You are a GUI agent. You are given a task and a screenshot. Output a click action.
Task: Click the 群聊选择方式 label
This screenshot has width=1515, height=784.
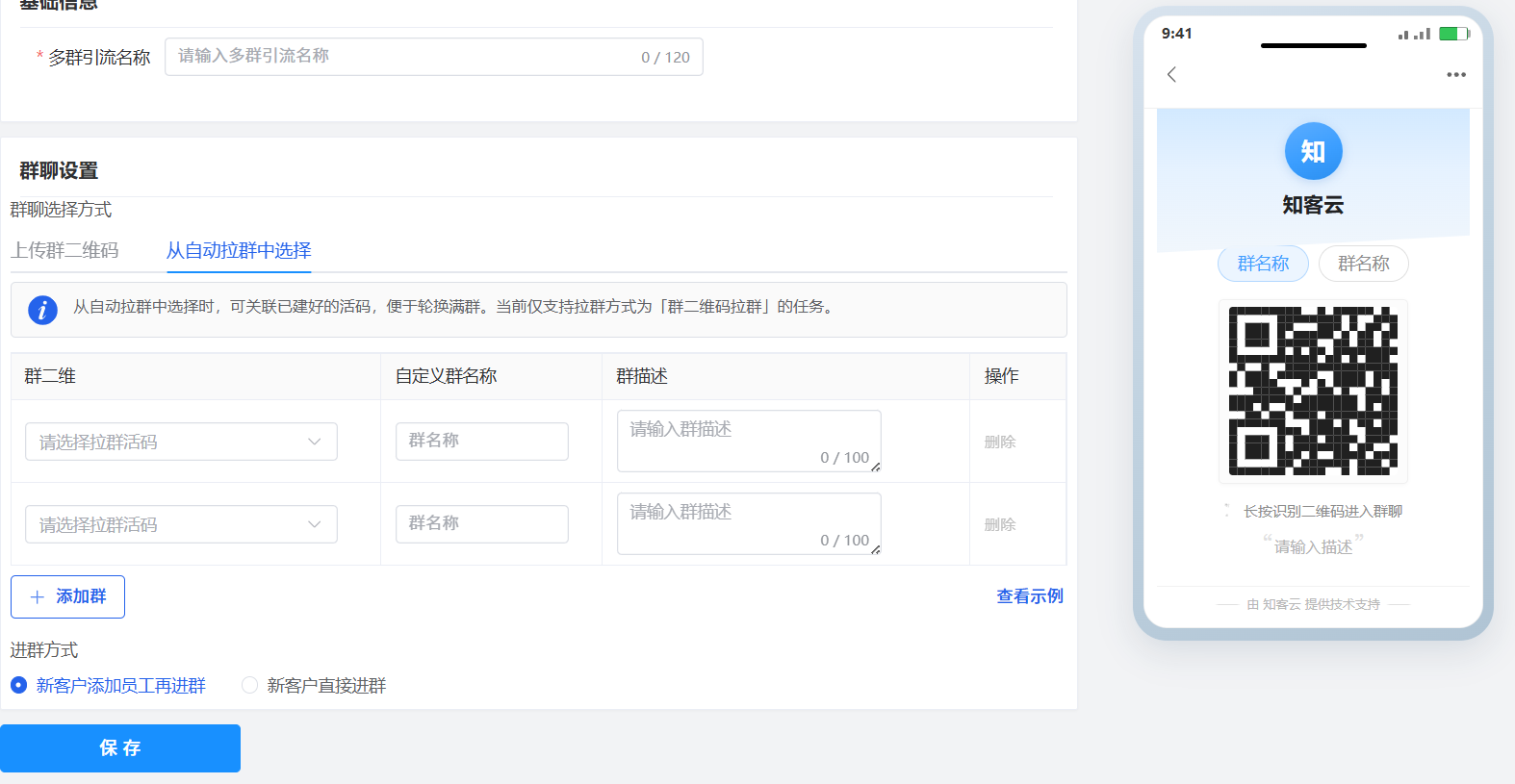[61, 210]
